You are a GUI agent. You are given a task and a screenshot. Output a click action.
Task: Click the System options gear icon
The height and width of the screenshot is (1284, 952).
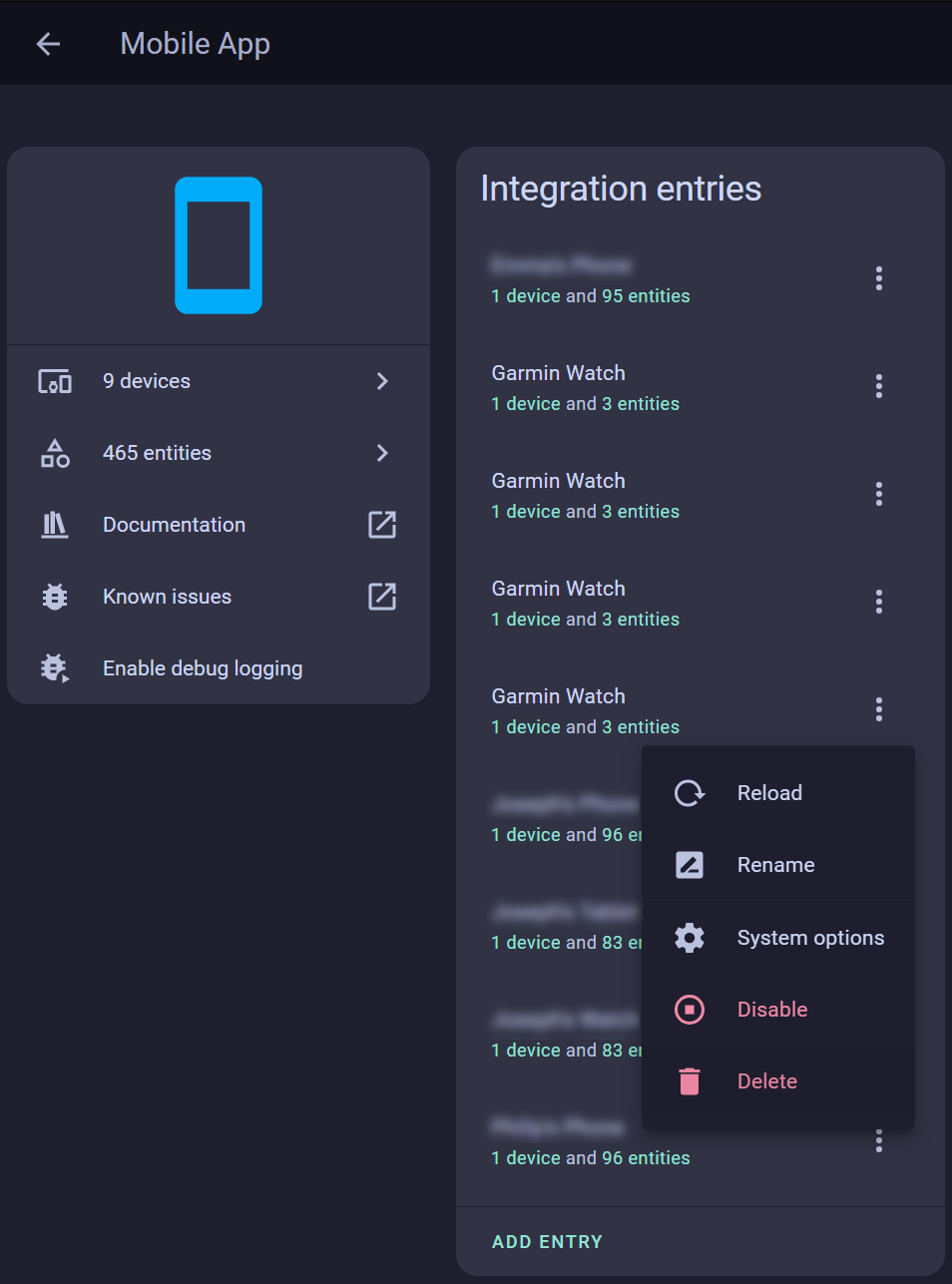pyautogui.click(x=690, y=938)
